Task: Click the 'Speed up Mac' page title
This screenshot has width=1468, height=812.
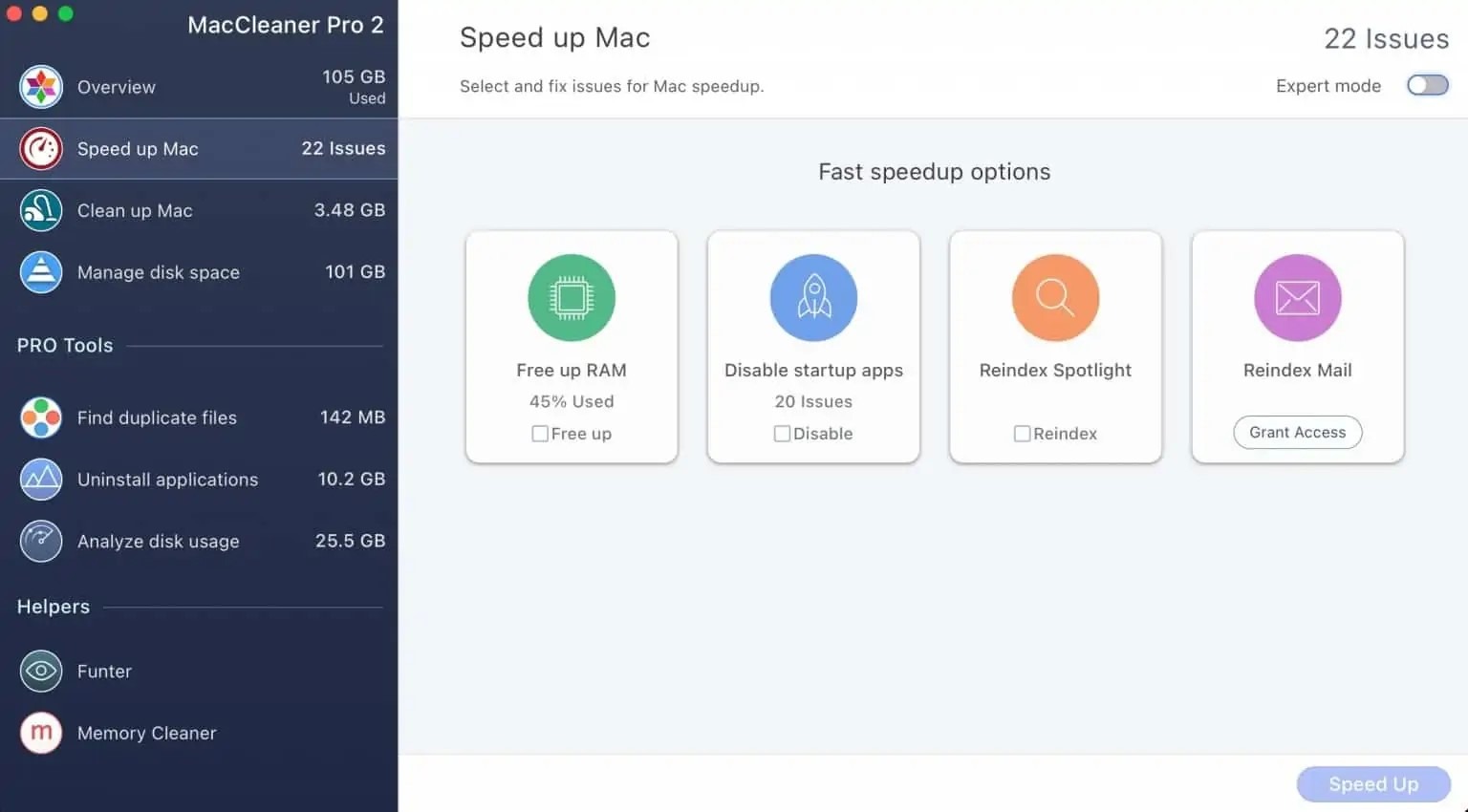Action: click(555, 38)
